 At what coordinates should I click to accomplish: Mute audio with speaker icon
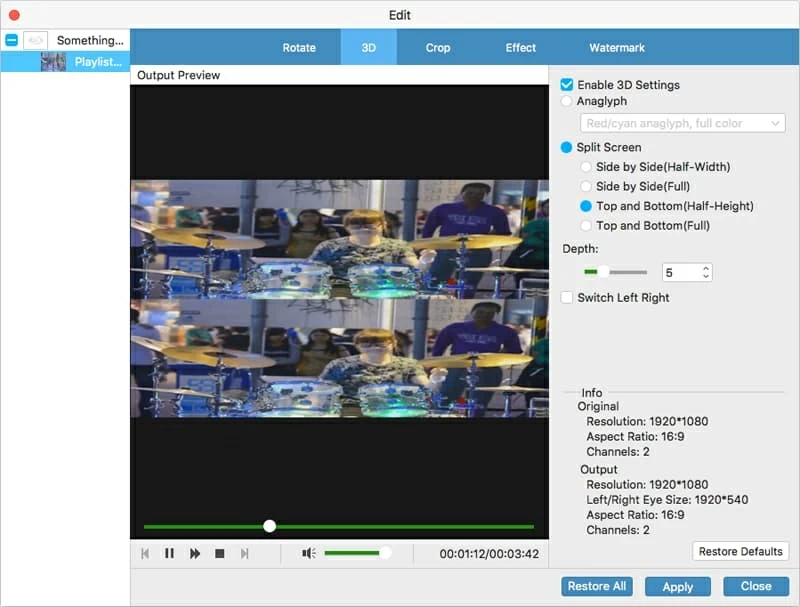[x=309, y=553]
